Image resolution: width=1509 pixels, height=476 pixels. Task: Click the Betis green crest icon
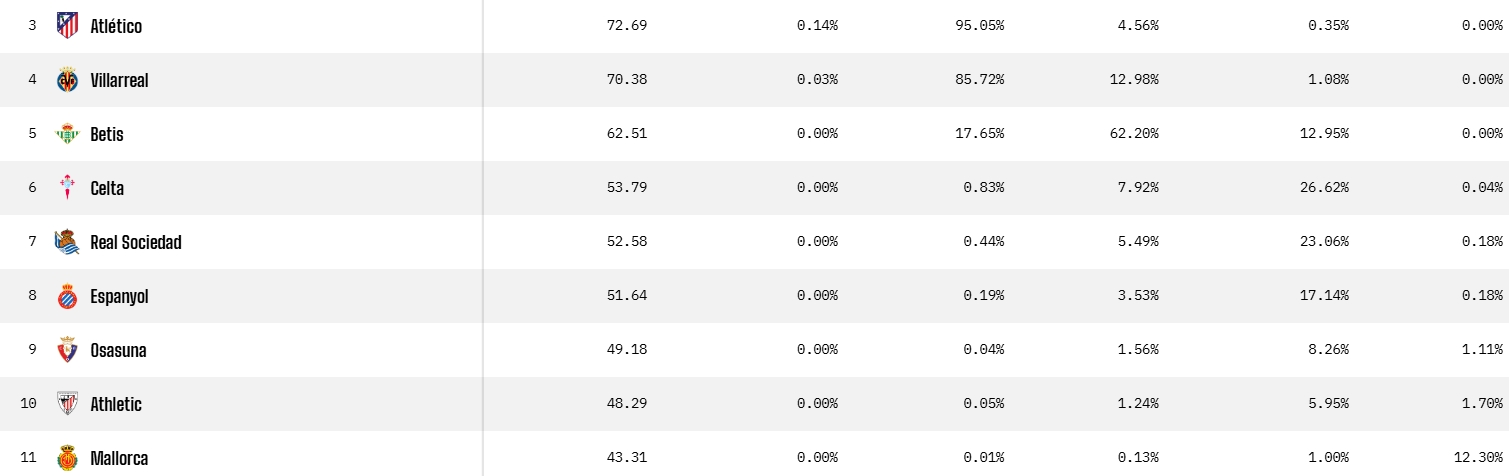click(67, 134)
